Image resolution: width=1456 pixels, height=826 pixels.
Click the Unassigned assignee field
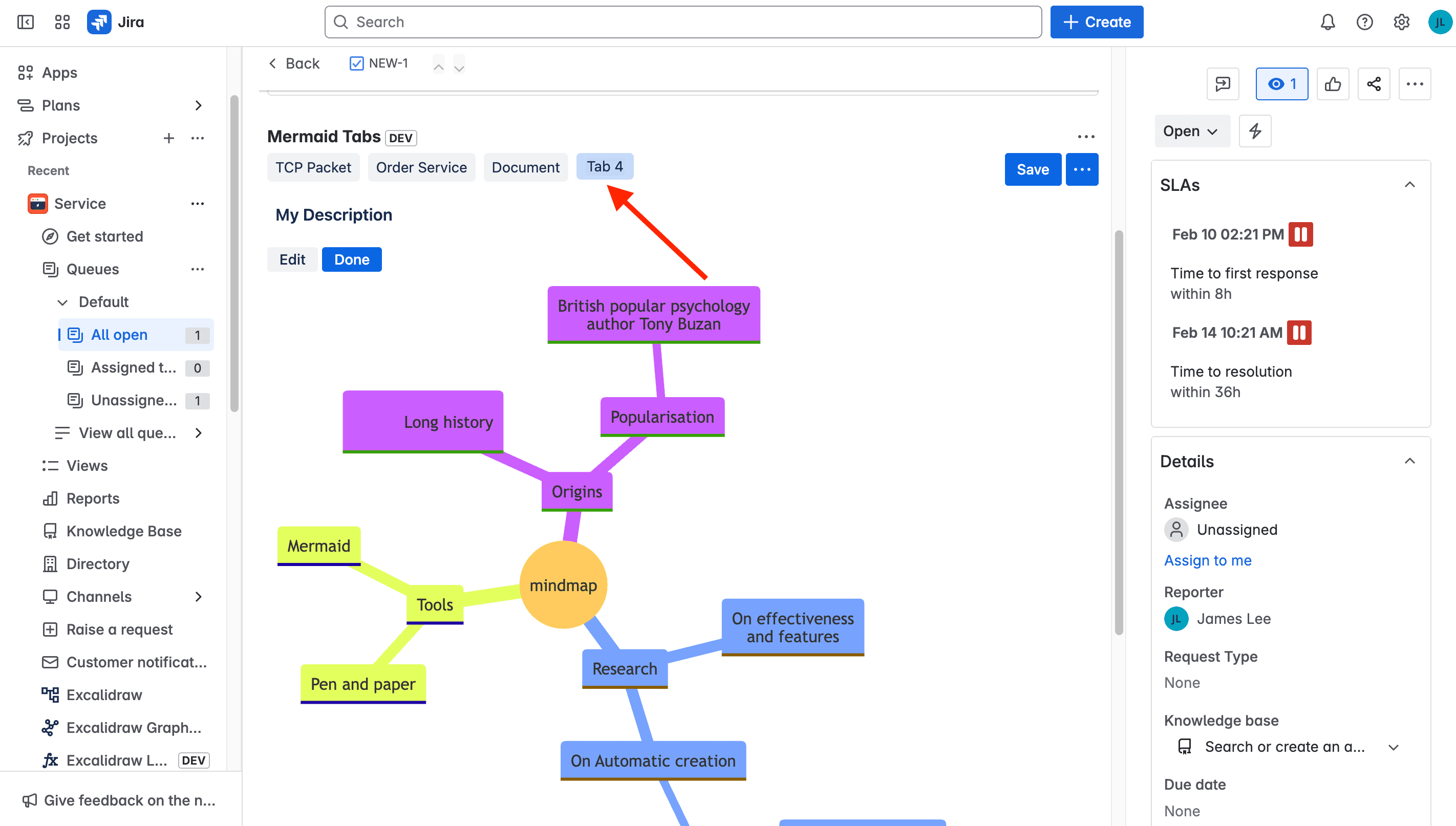[1221, 529]
